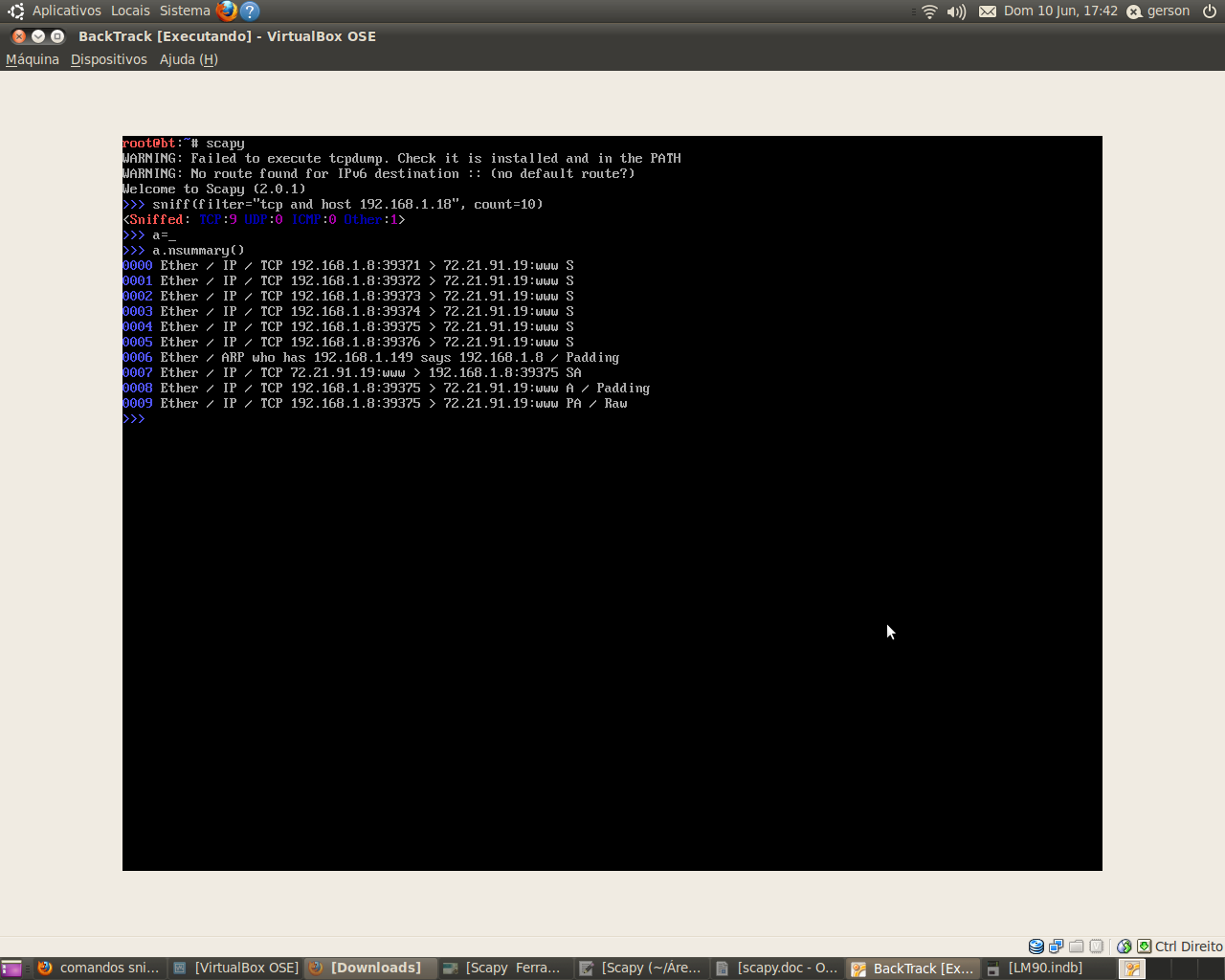Open the sound volume indicator

click(x=956, y=11)
